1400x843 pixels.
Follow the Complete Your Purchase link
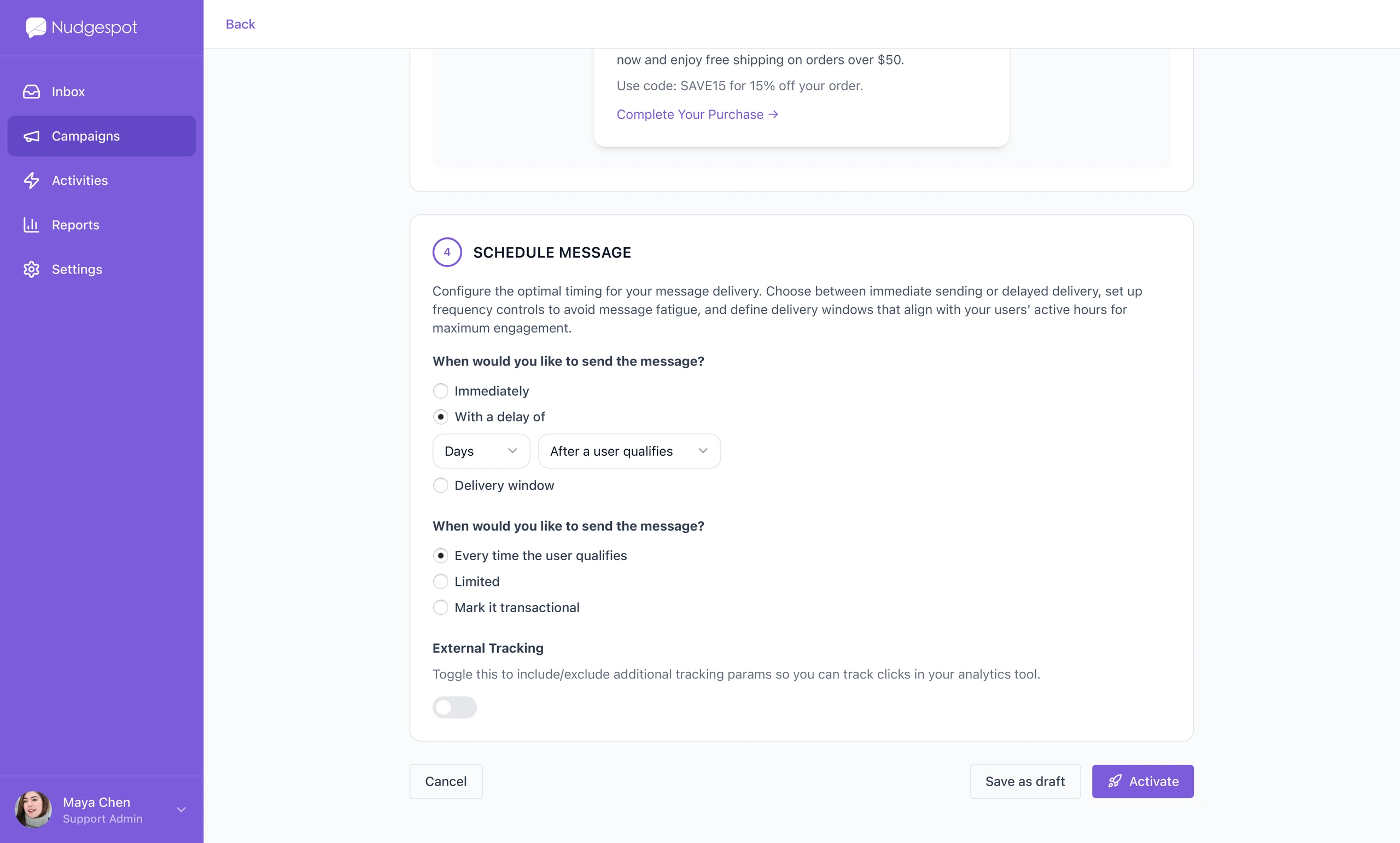pos(697,114)
